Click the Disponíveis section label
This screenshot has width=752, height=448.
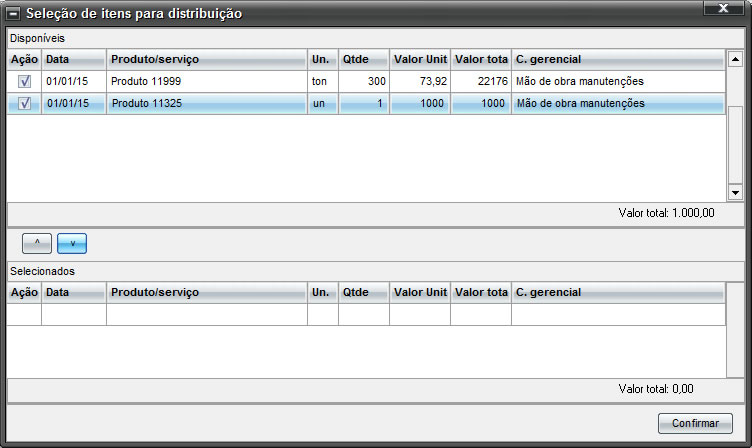tap(37, 38)
